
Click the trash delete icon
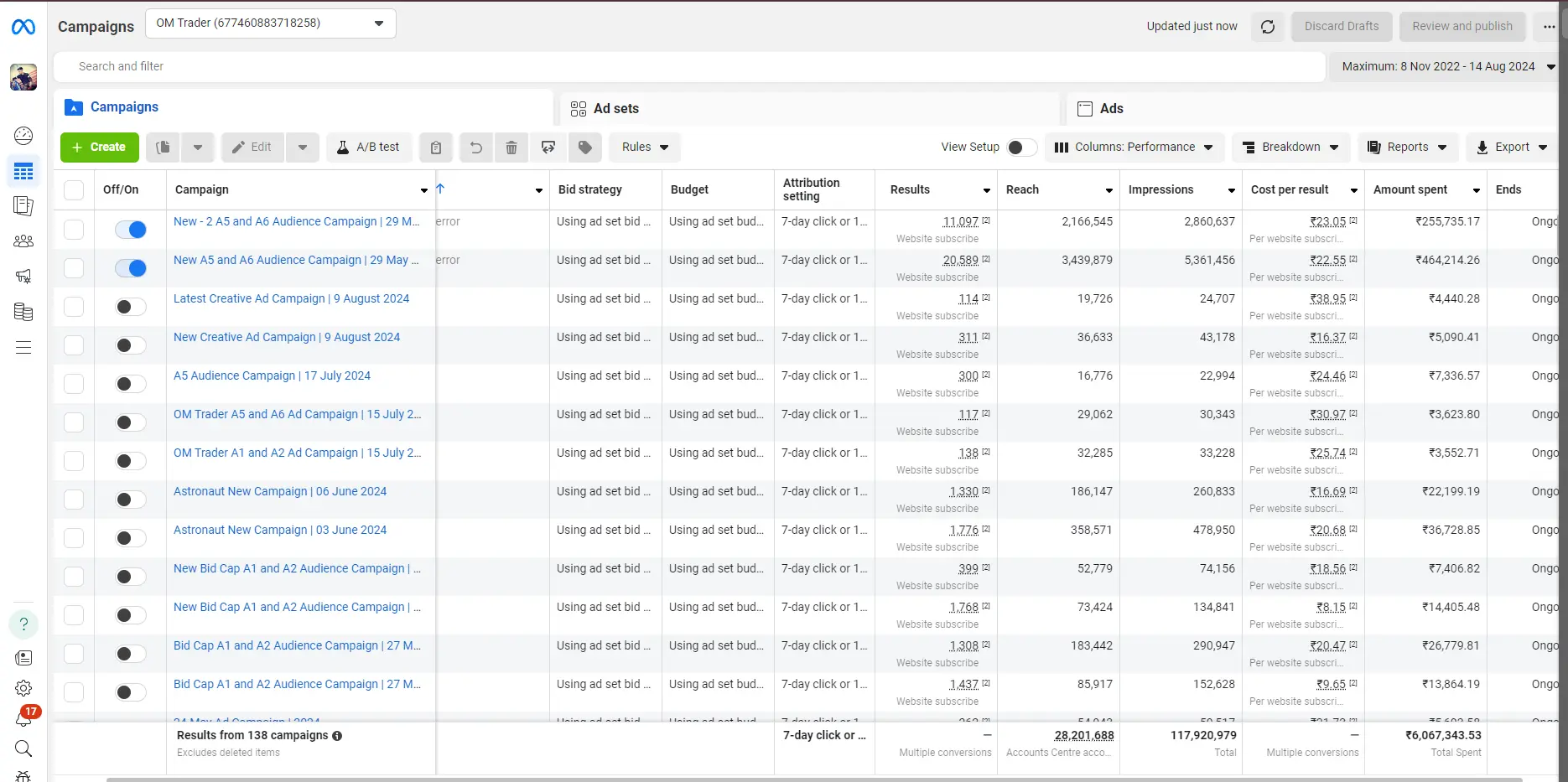[511, 148]
